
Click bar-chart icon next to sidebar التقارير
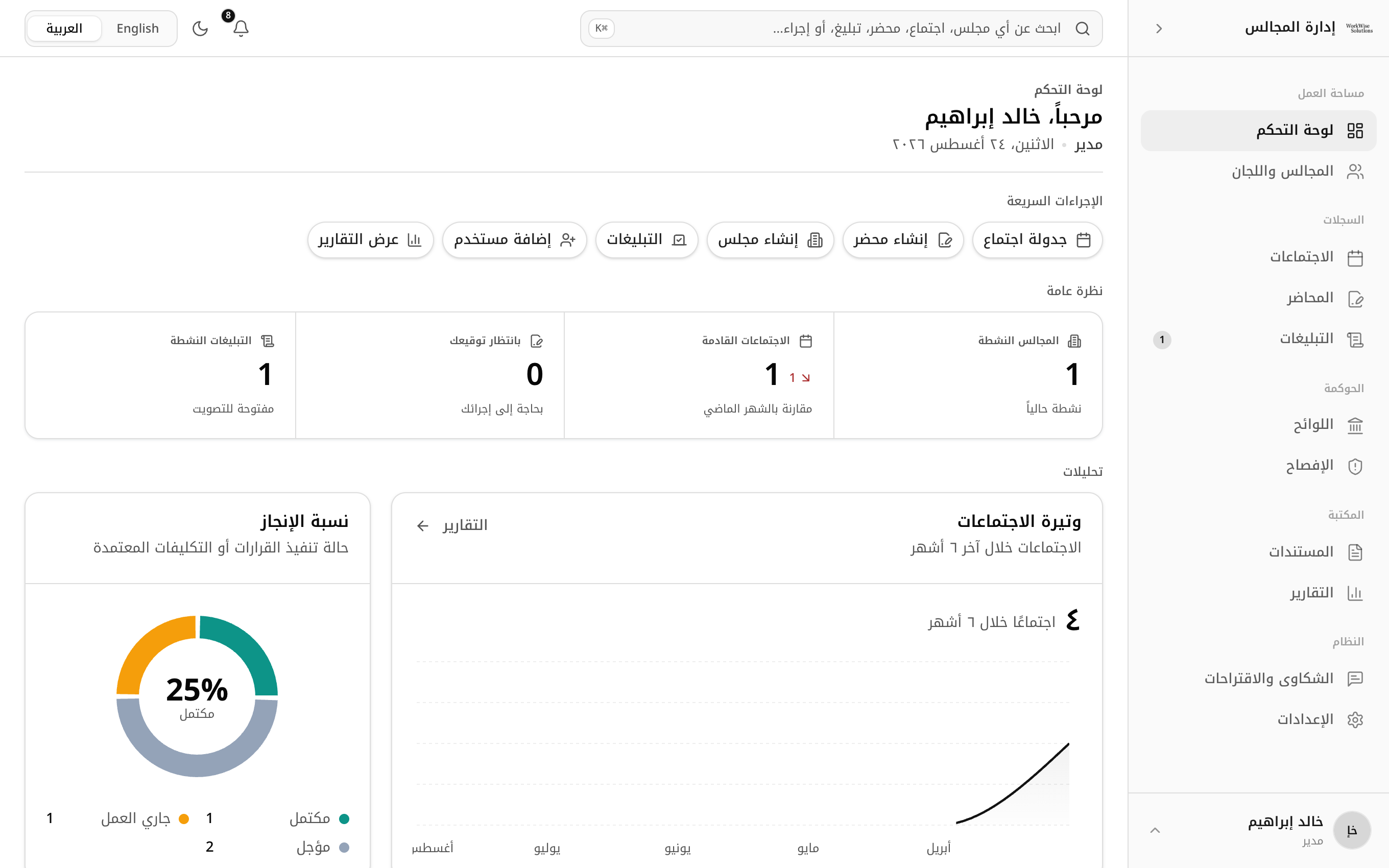1355,593
